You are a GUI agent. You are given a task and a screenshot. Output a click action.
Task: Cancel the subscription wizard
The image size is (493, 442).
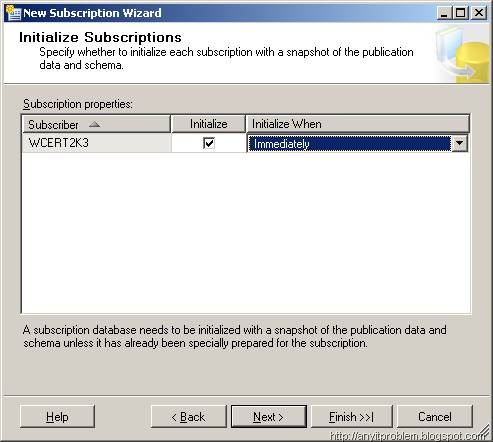[x=435, y=417]
